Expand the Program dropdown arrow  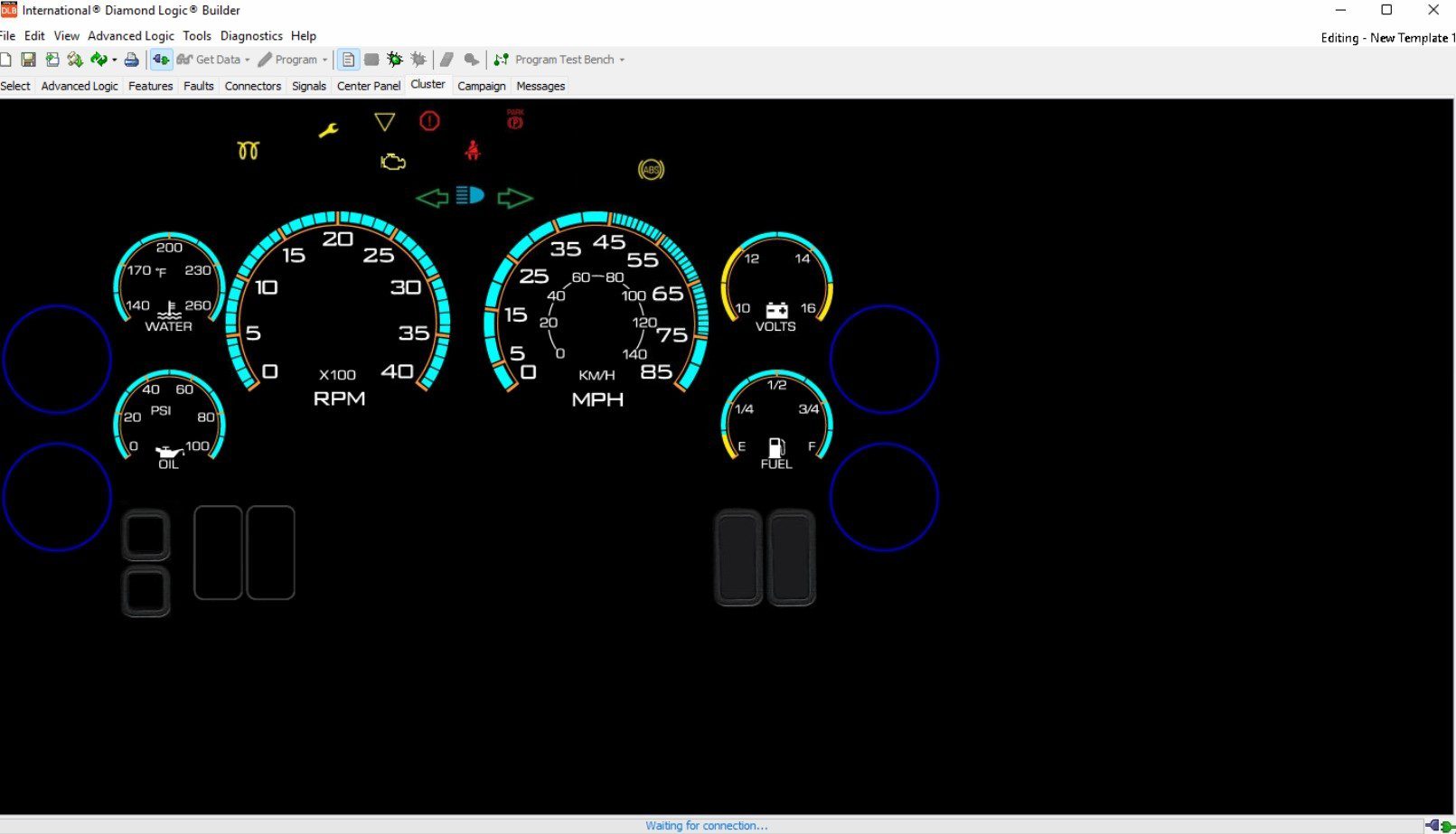click(x=324, y=60)
